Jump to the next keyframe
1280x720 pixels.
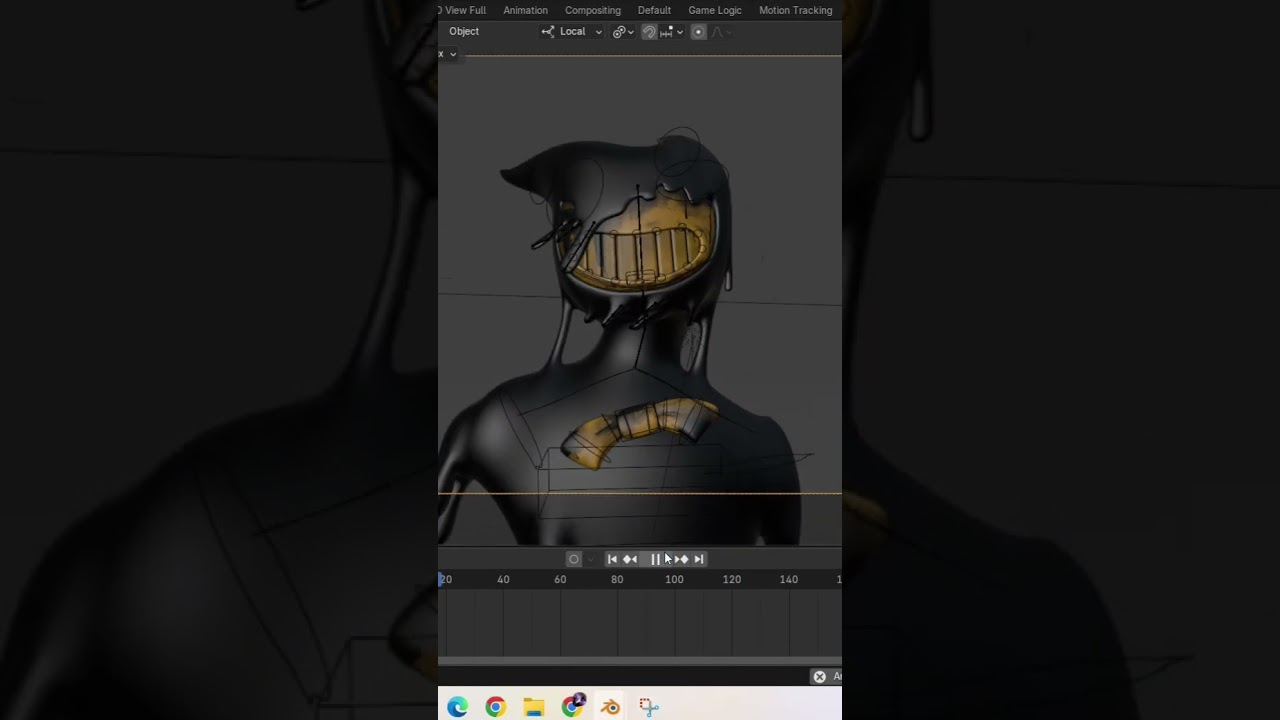(x=681, y=559)
